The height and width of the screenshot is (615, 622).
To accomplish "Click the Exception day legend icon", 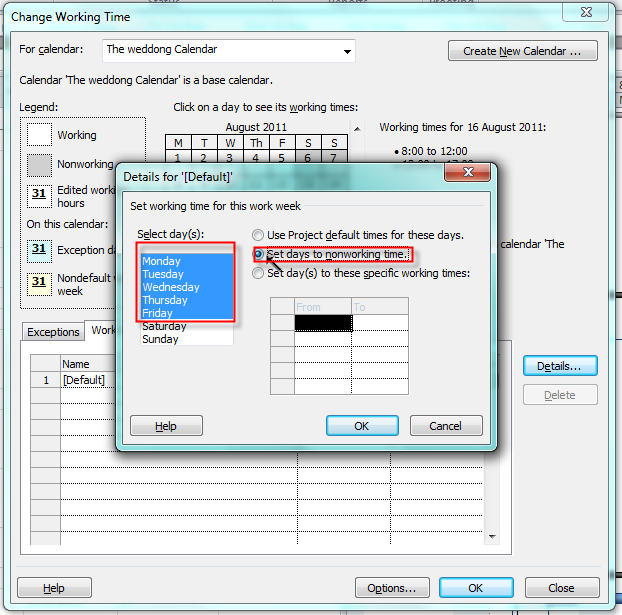I will click(39, 249).
